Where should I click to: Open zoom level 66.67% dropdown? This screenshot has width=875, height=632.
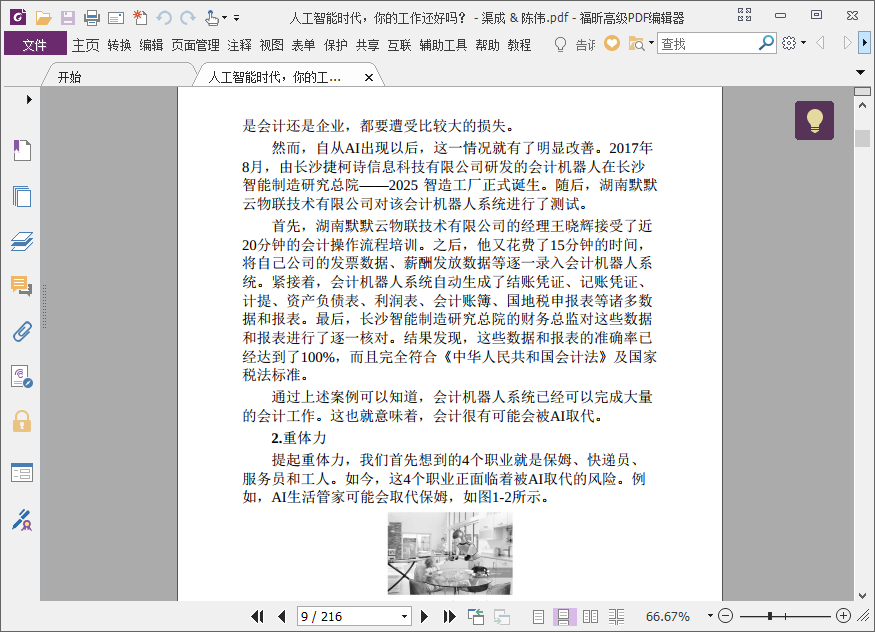pyautogui.click(x=710, y=616)
